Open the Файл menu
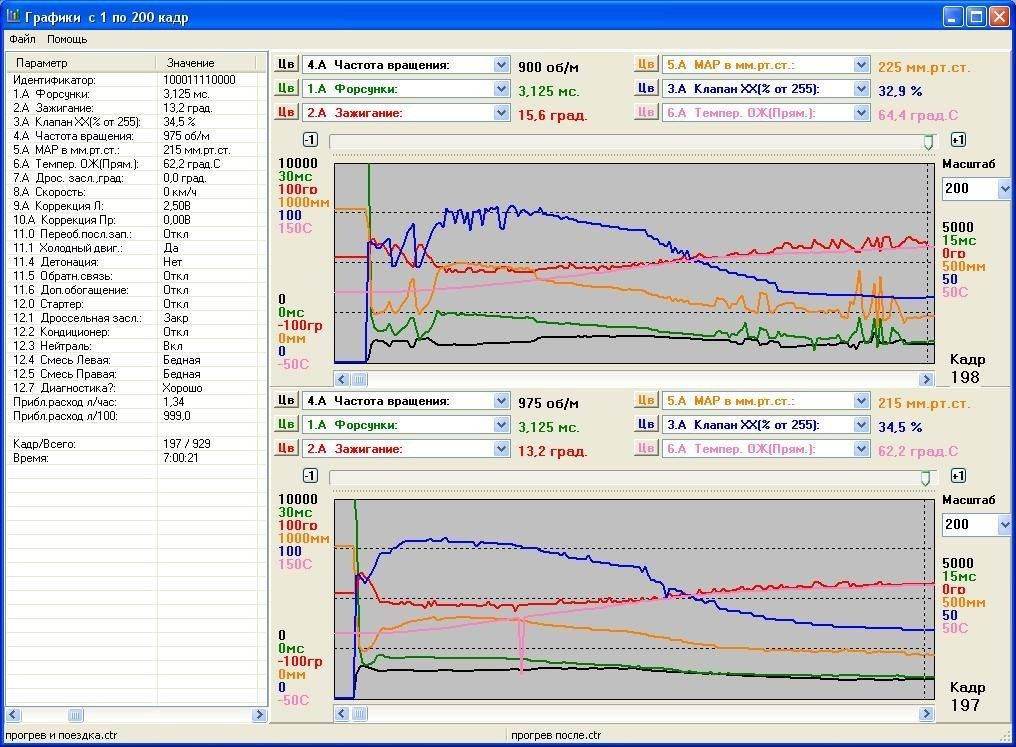 pos(22,40)
